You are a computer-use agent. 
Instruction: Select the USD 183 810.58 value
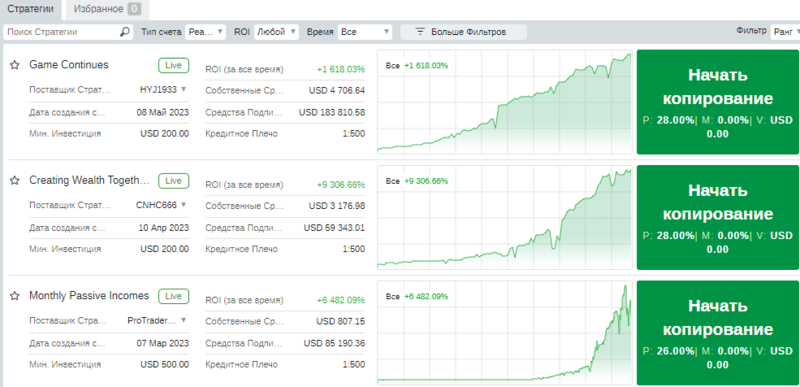[x=332, y=112]
